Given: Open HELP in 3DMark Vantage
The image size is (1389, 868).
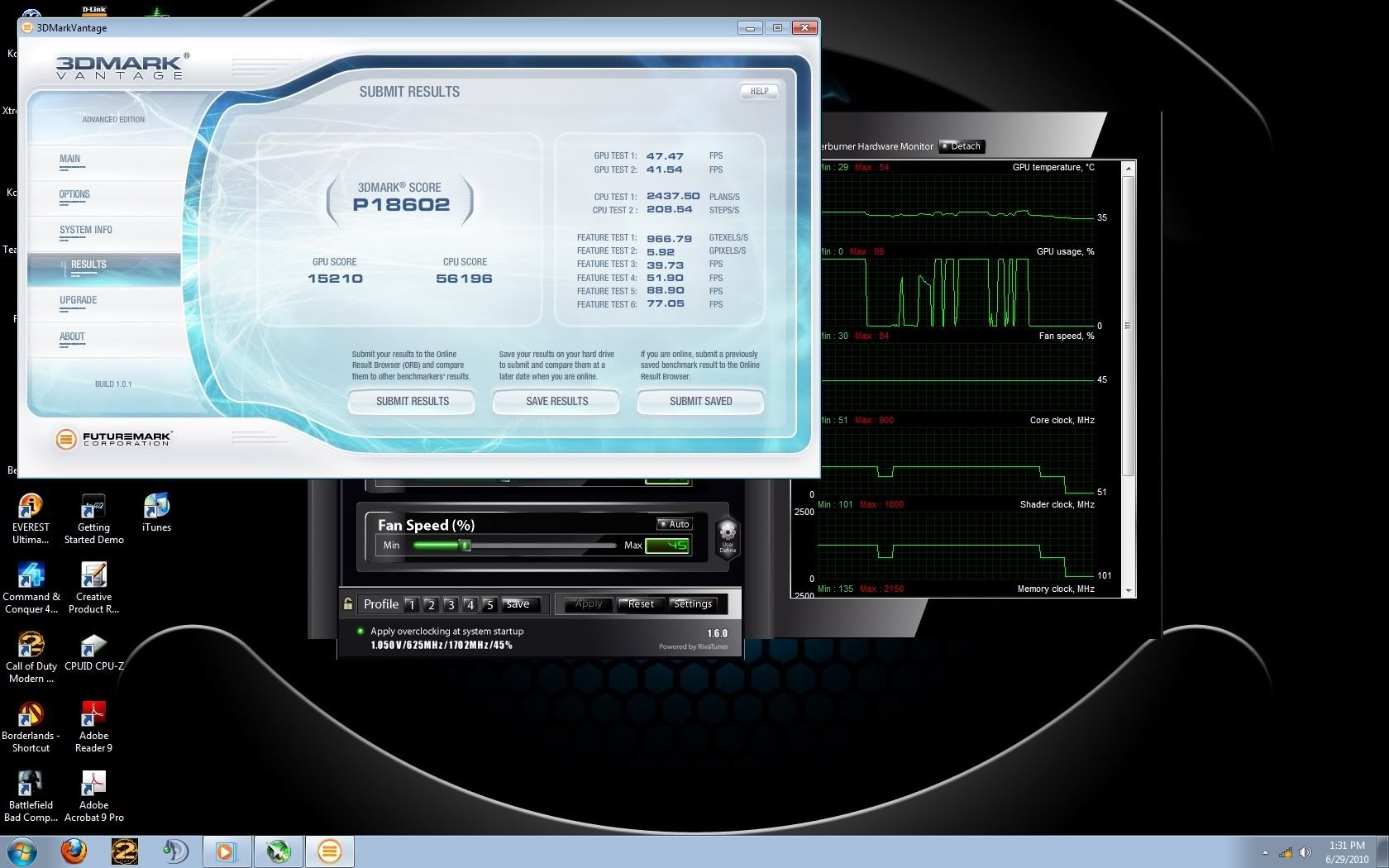Looking at the screenshot, I should tap(759, 92).
